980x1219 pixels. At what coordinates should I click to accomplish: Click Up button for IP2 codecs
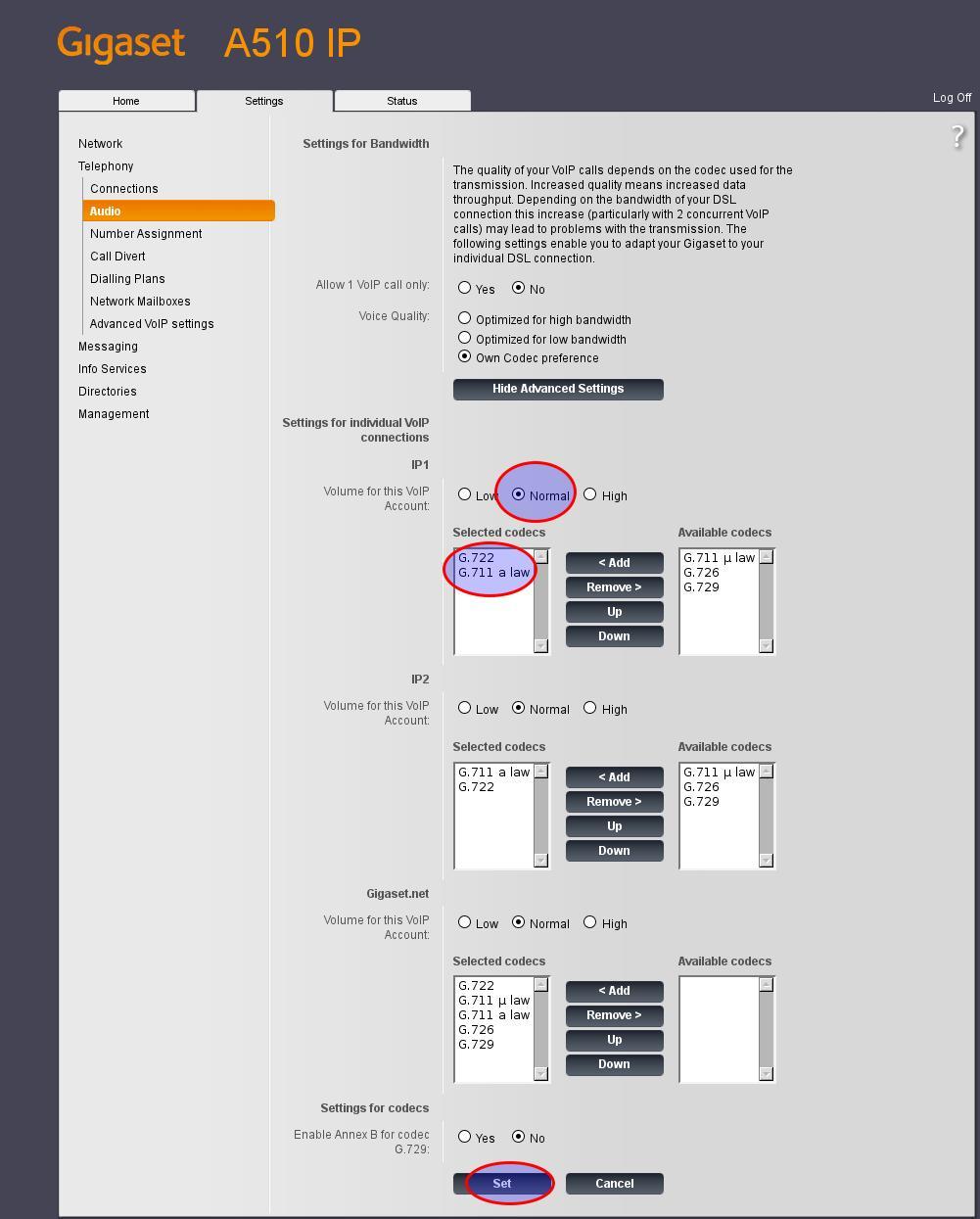tap(614, 826)
